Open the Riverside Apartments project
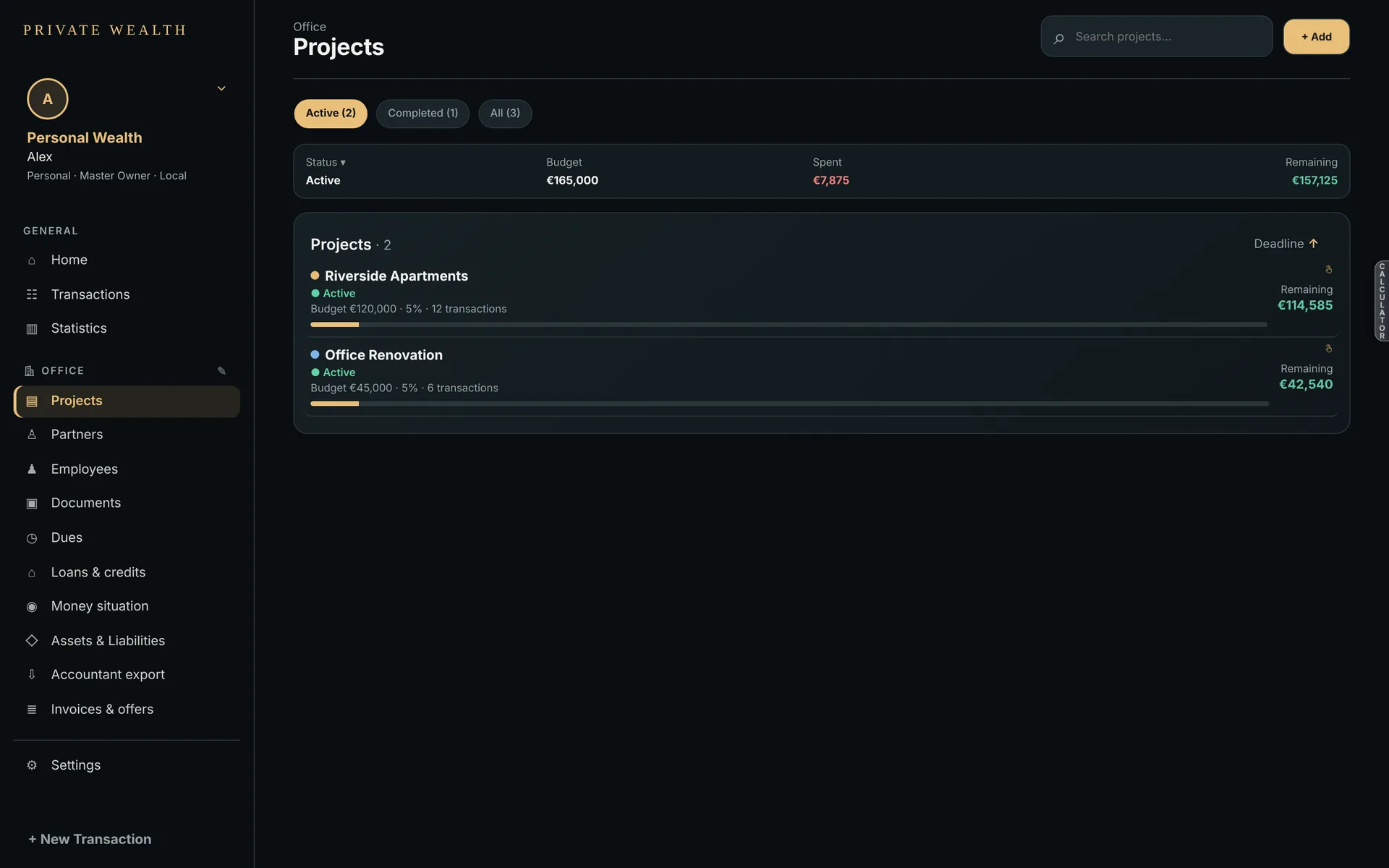The width and height of the screenshot is (1389, 868). (396, 276)
